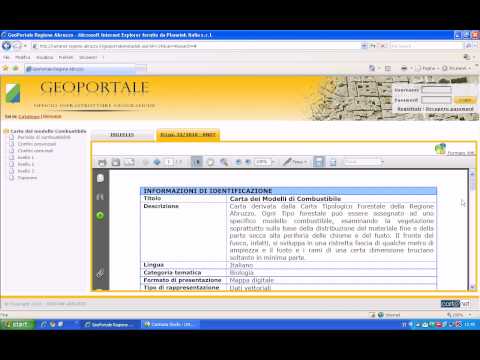Click the orange Login button
The image size is (480, 360).
point(464,100)
